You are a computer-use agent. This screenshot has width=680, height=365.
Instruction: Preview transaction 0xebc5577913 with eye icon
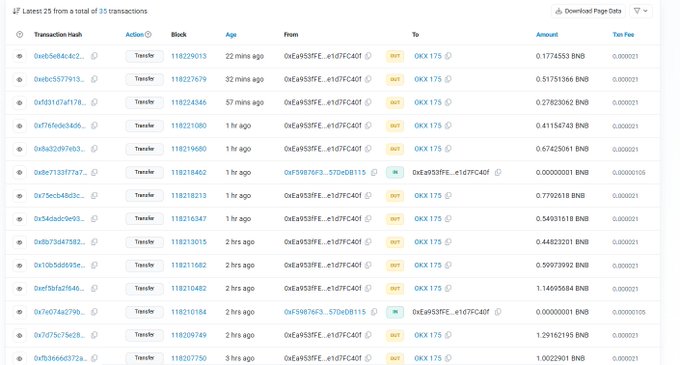point(20,79)
